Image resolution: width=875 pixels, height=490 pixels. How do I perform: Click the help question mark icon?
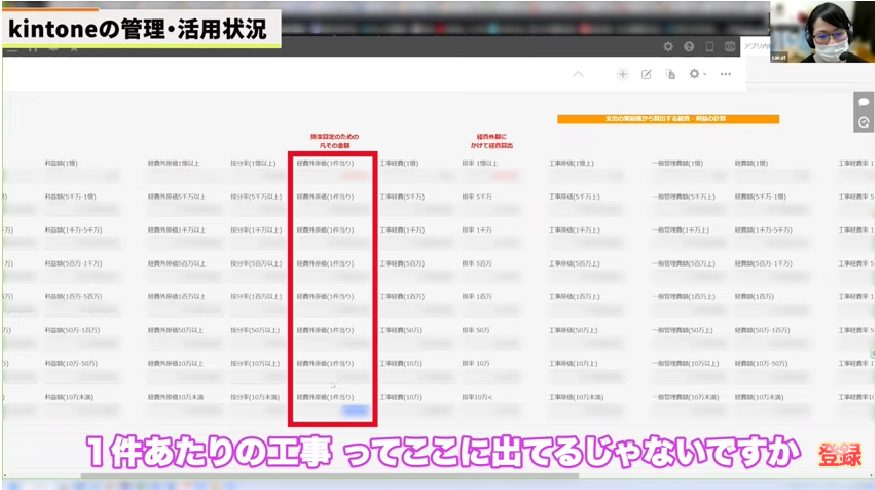click(688, 47)
